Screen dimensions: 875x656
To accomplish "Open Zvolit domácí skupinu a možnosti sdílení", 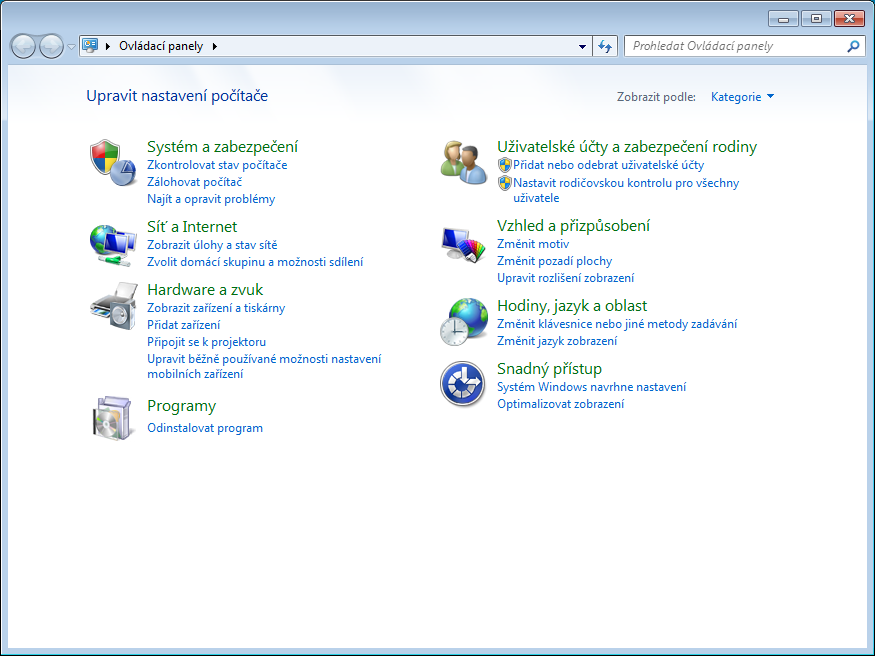I will pos(255,262).
